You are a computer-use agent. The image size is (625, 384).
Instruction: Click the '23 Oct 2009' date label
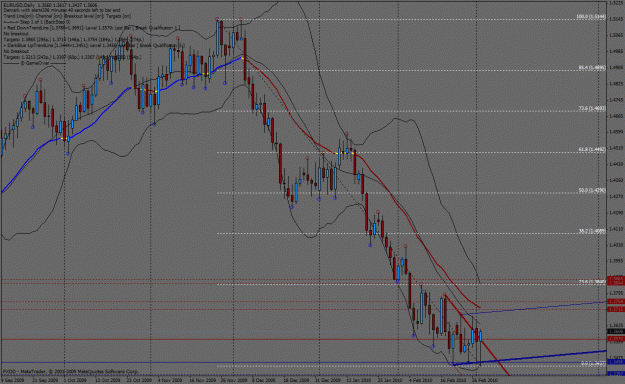(x=139, y=380)
